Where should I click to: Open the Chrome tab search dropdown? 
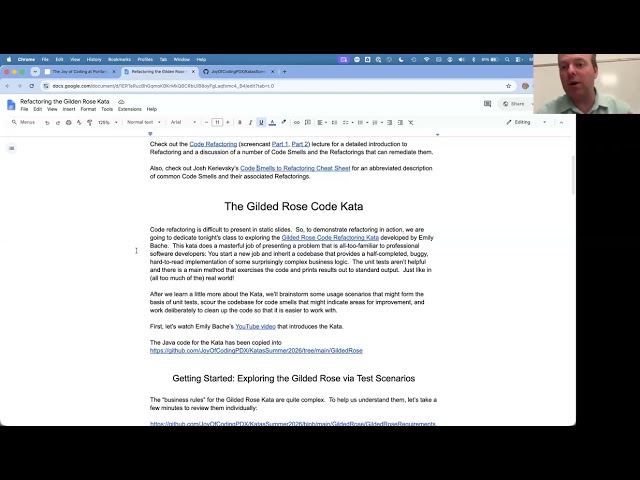click(35, 71)
